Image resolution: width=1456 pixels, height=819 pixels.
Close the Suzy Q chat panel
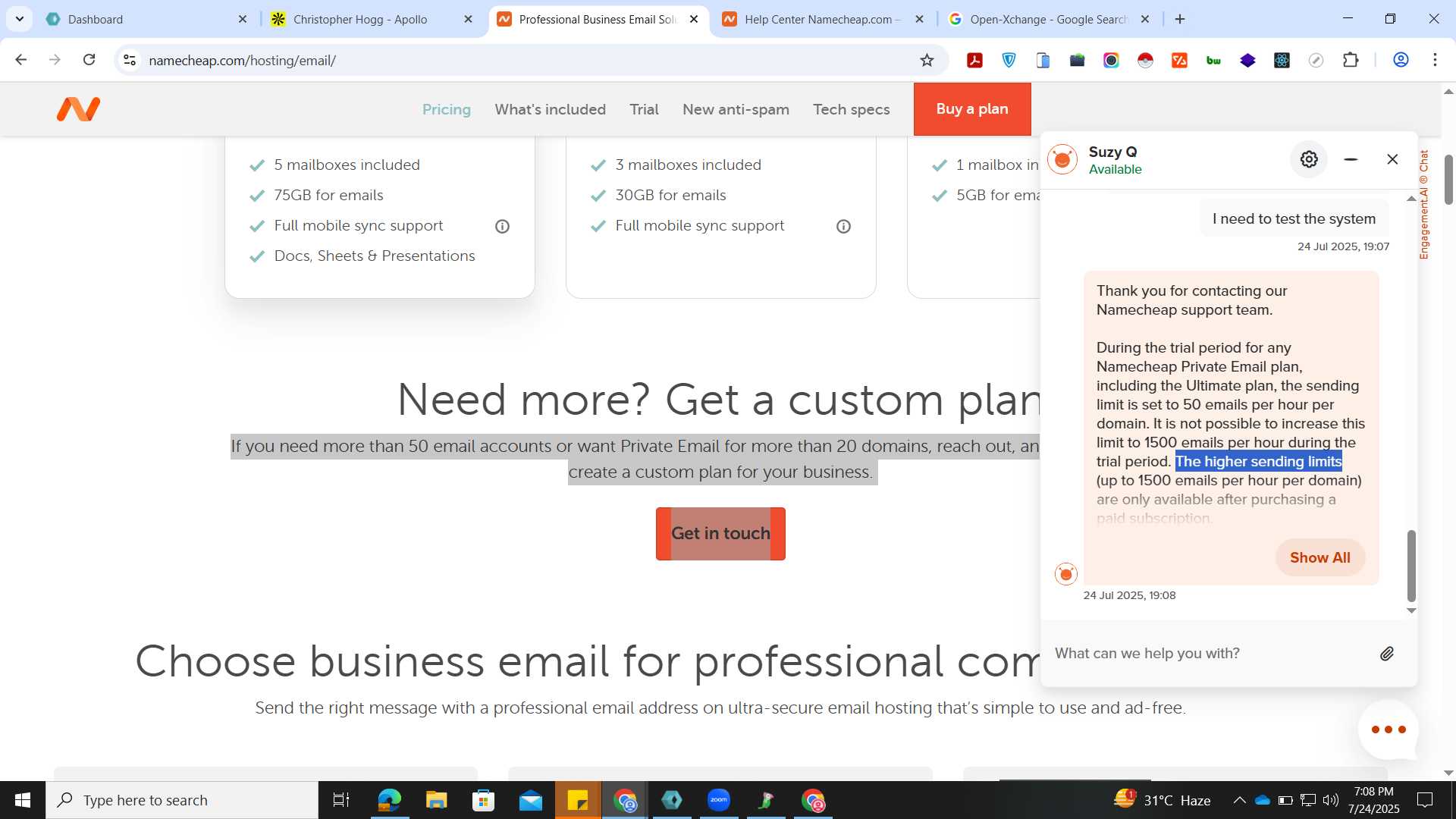[x=1392, y=159]
